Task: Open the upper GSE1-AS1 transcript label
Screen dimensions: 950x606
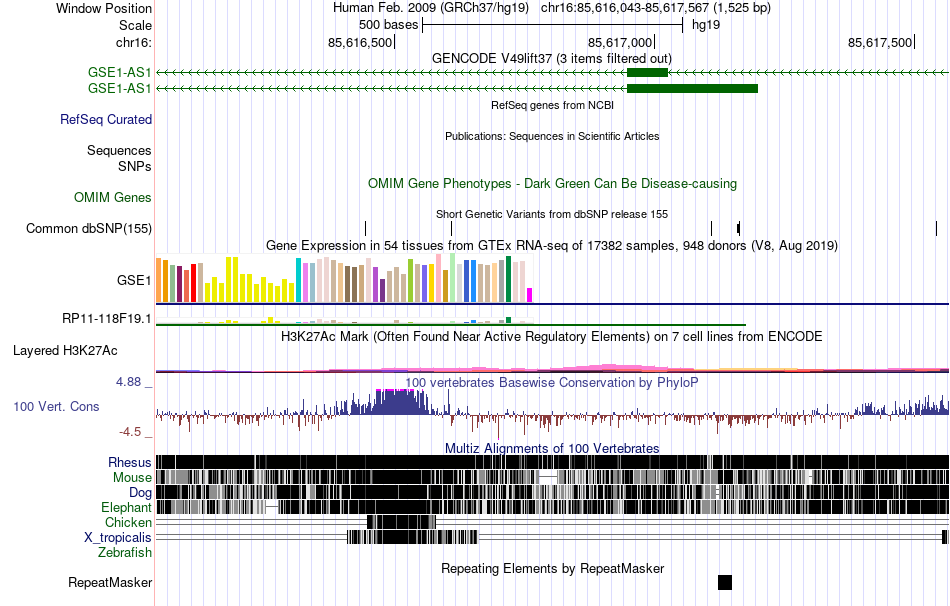Action: (119, 73)
